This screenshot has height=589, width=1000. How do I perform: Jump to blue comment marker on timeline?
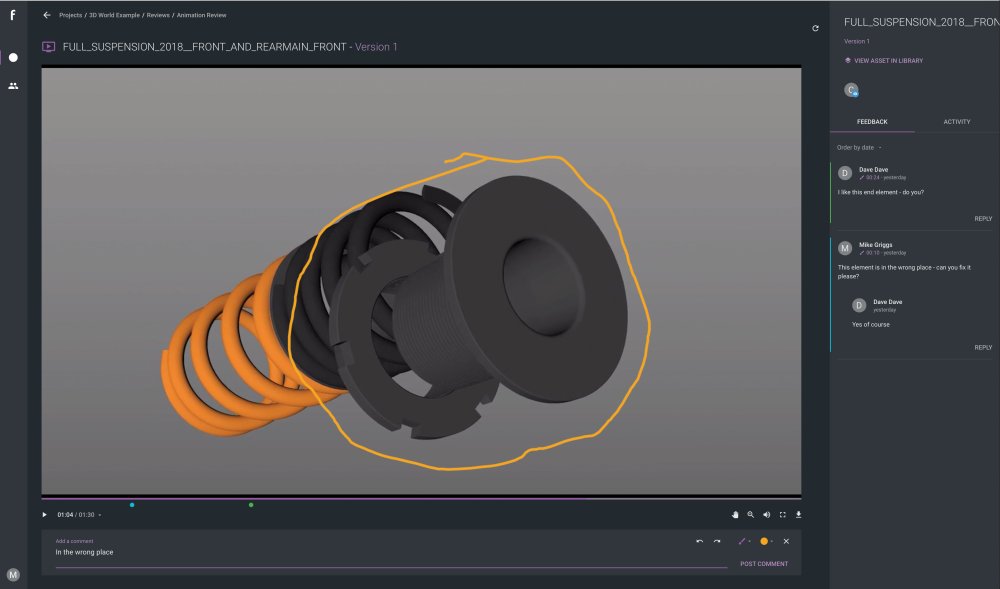pos(132,505)
